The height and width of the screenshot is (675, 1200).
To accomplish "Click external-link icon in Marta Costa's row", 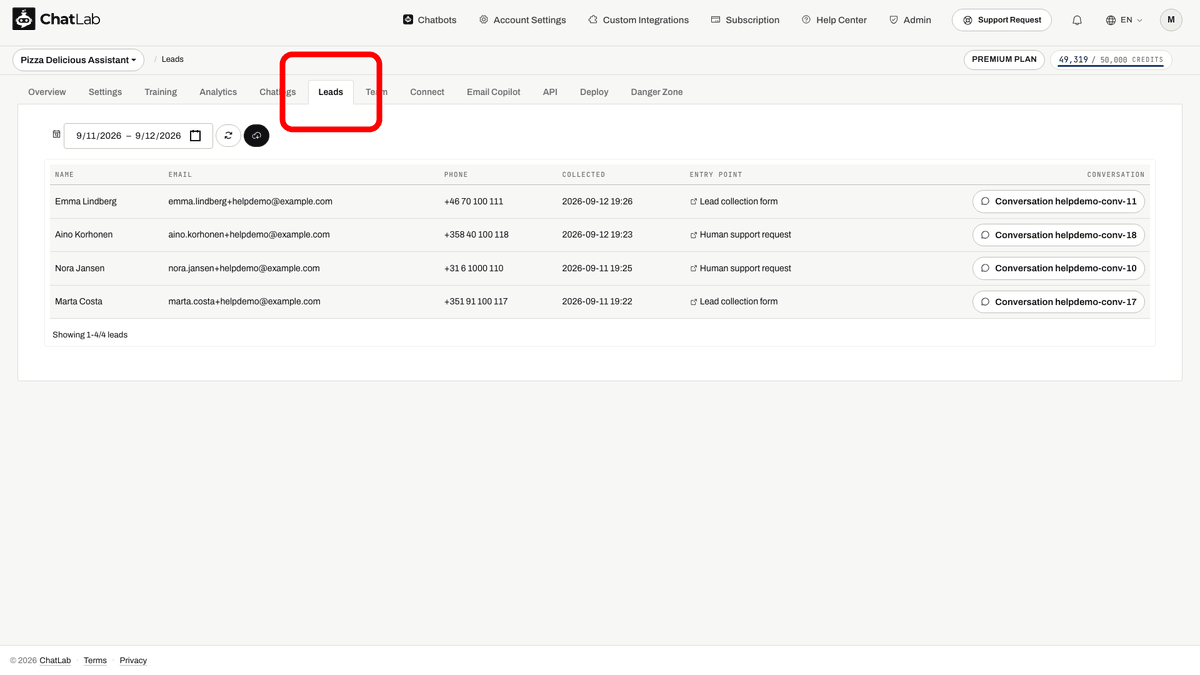I will [694, 301].
